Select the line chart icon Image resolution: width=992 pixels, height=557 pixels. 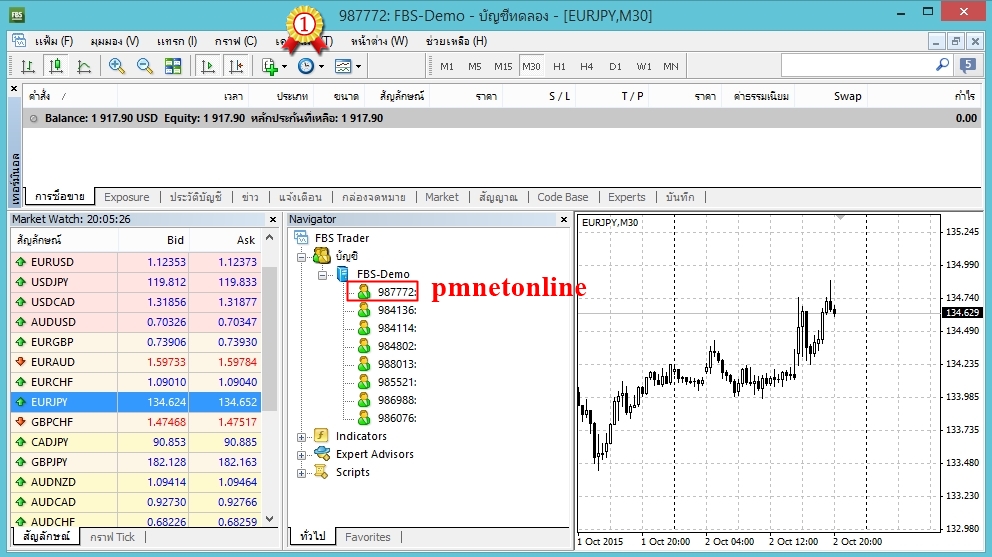click(x=84, y=66)
